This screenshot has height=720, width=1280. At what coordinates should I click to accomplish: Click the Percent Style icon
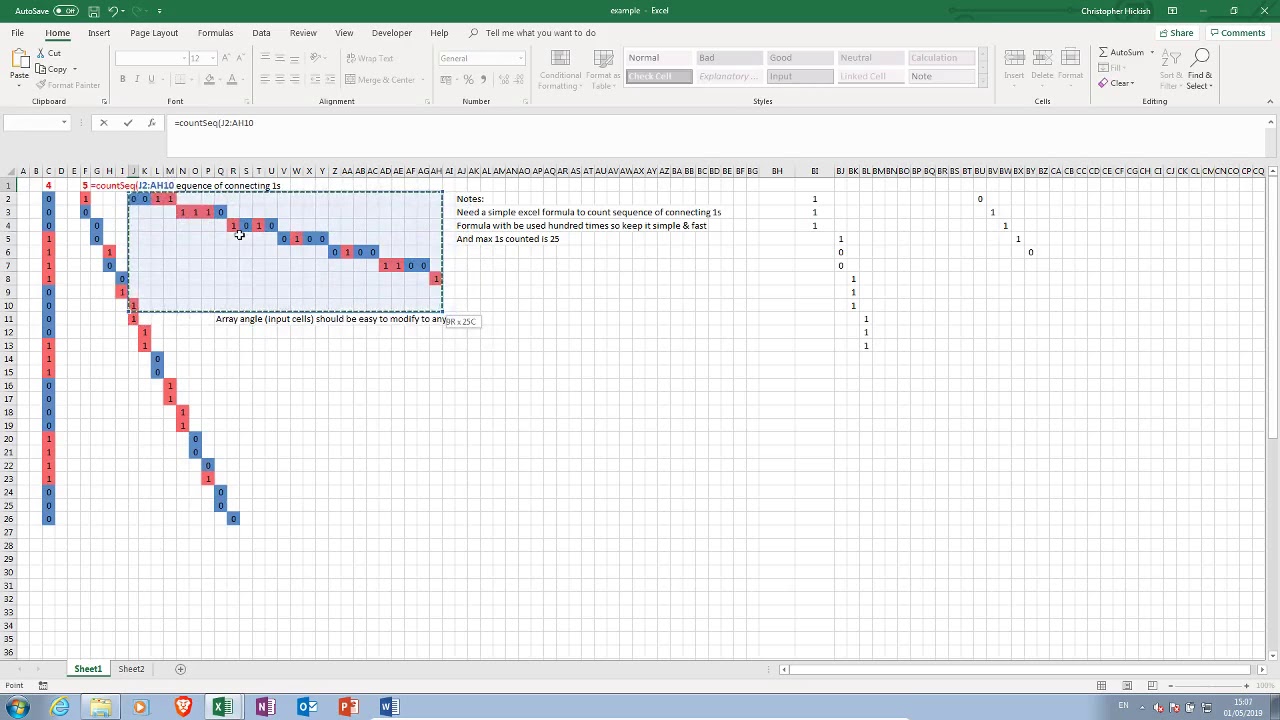(x=468, y=79)
